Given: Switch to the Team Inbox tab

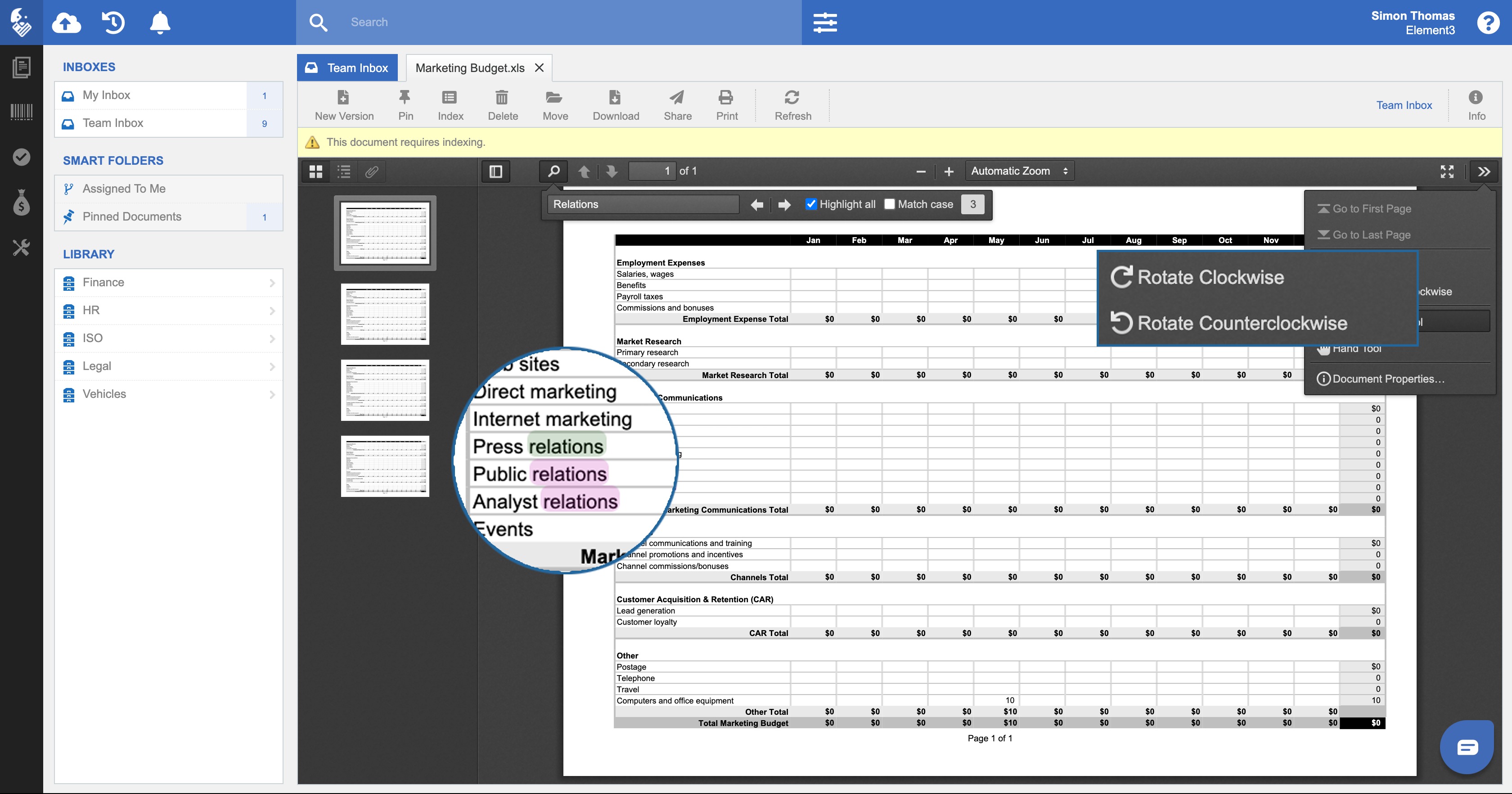Looking at the screenshot, I should coord(347,68).
